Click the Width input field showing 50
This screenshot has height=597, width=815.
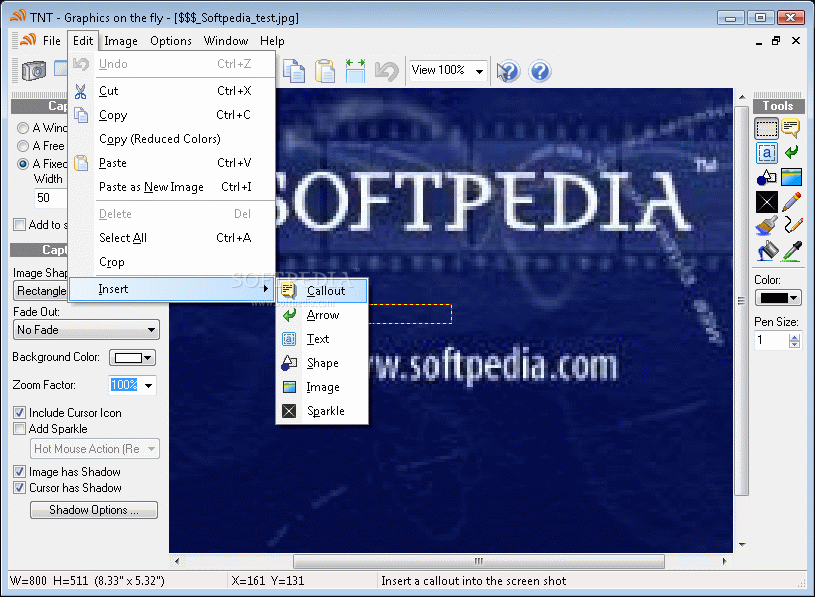50,198
